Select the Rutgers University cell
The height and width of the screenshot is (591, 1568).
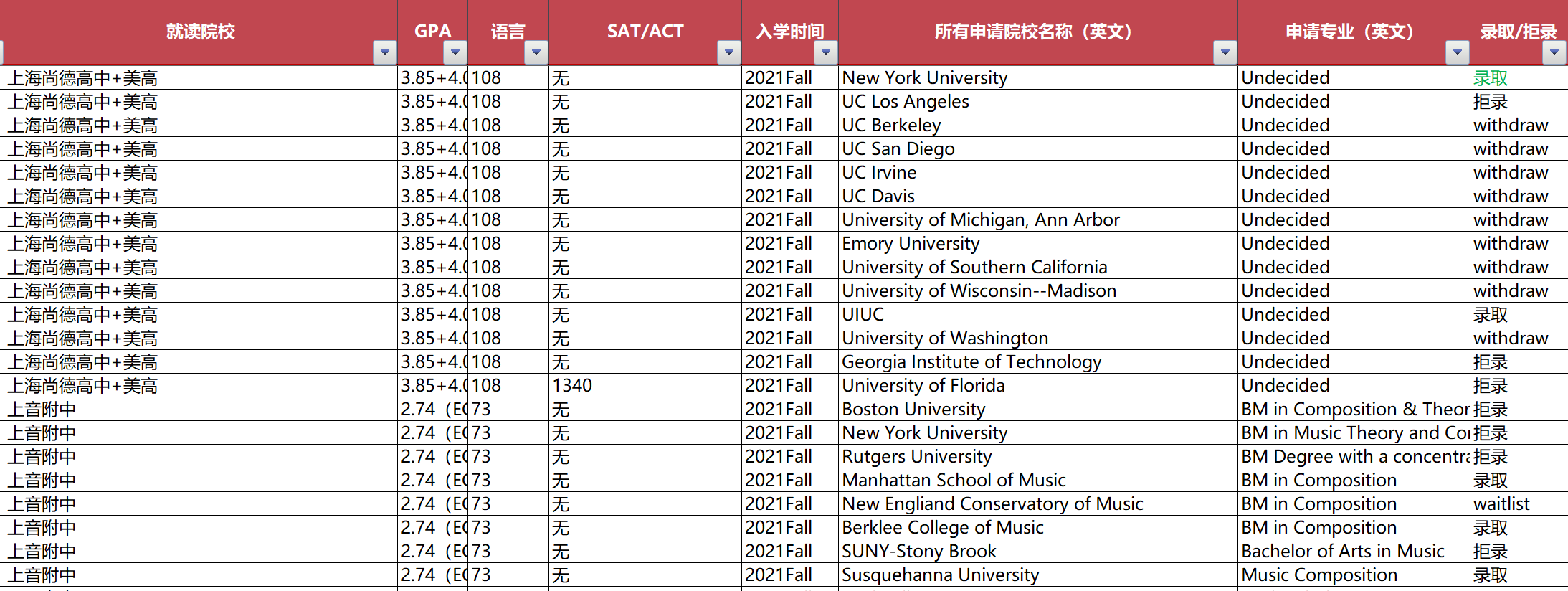tap(1038, 457)
